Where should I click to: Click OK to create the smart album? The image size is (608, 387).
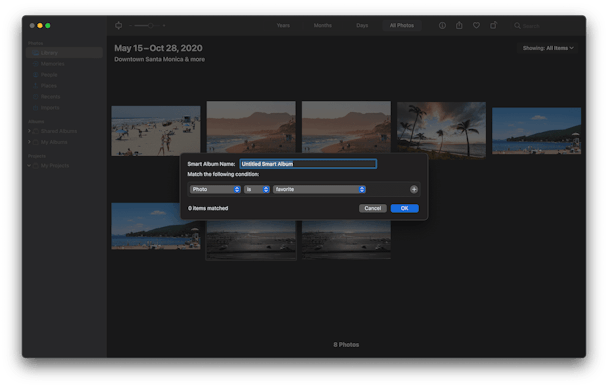(x=404, y=208)
